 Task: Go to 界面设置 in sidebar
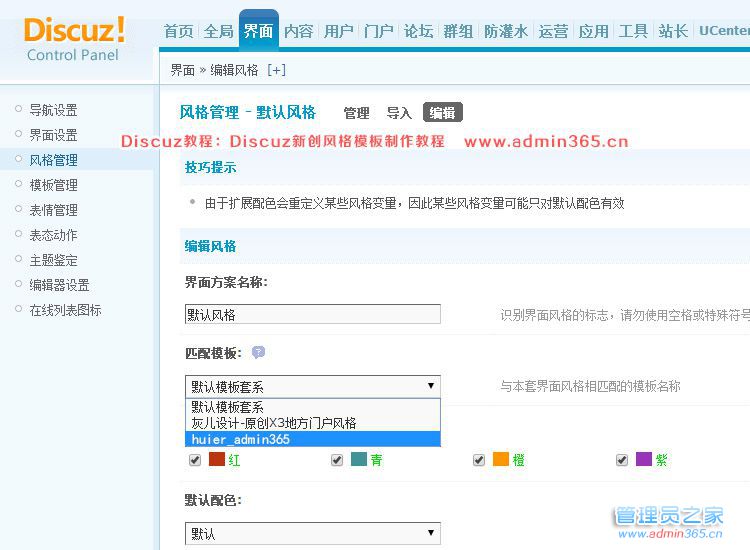pos(54,135)
